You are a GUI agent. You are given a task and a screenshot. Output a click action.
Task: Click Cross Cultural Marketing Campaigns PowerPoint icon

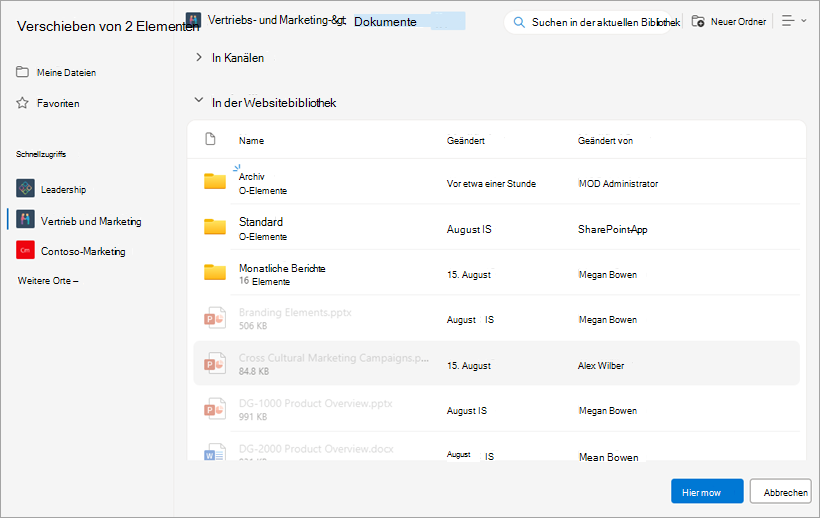coord(214,363)
